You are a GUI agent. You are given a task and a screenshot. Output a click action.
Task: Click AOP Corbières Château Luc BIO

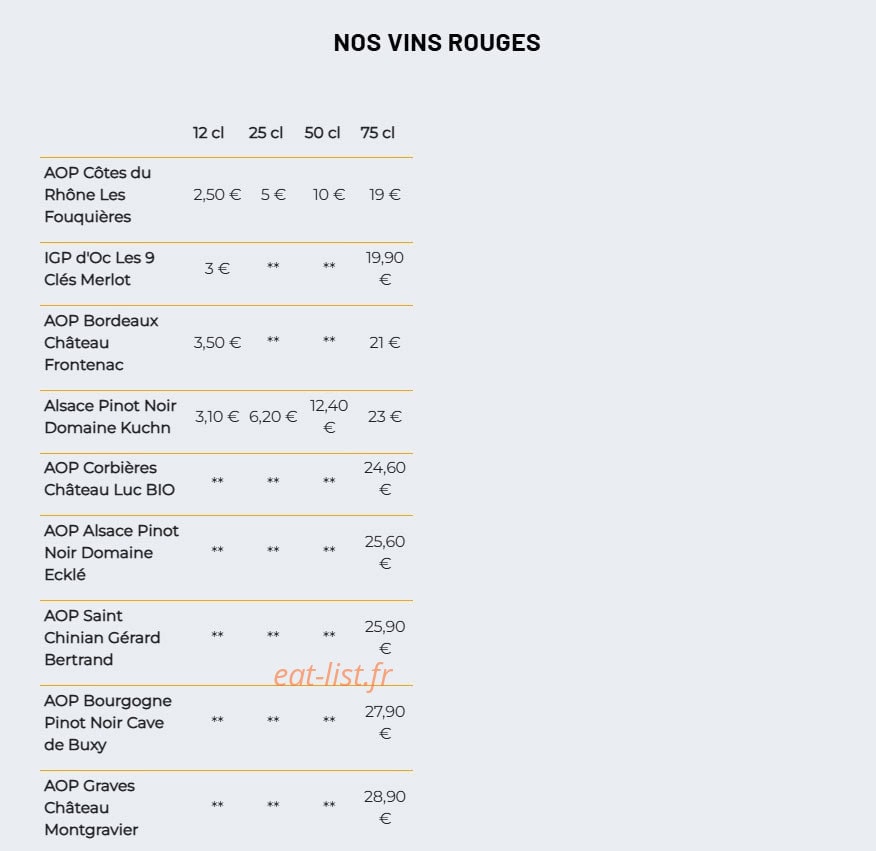(110, 478)
